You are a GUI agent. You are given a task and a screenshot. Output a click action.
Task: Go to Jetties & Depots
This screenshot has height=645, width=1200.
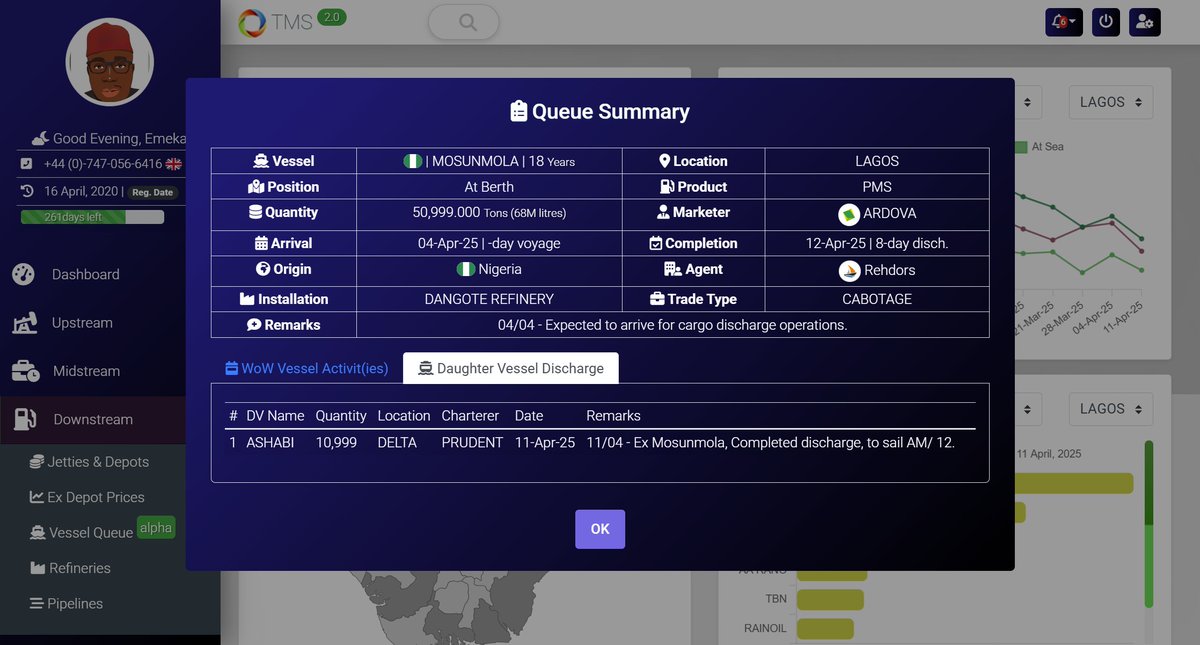point(99,462)
